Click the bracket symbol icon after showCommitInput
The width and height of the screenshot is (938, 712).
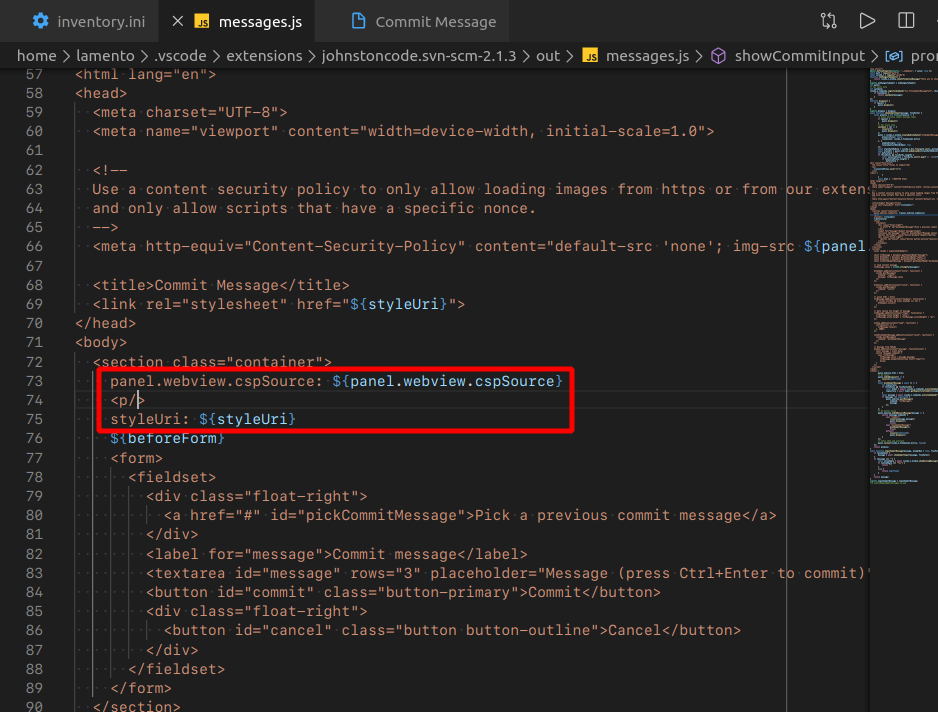tap(893, 56)
